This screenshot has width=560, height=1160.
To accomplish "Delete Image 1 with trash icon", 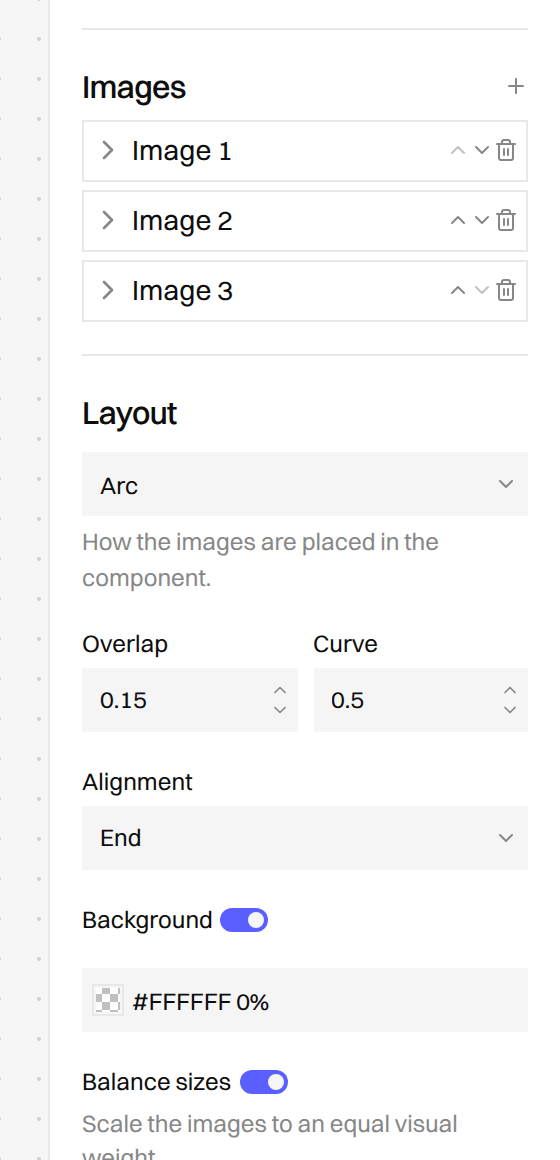I will pyautogui.click(x=506, y=150).
